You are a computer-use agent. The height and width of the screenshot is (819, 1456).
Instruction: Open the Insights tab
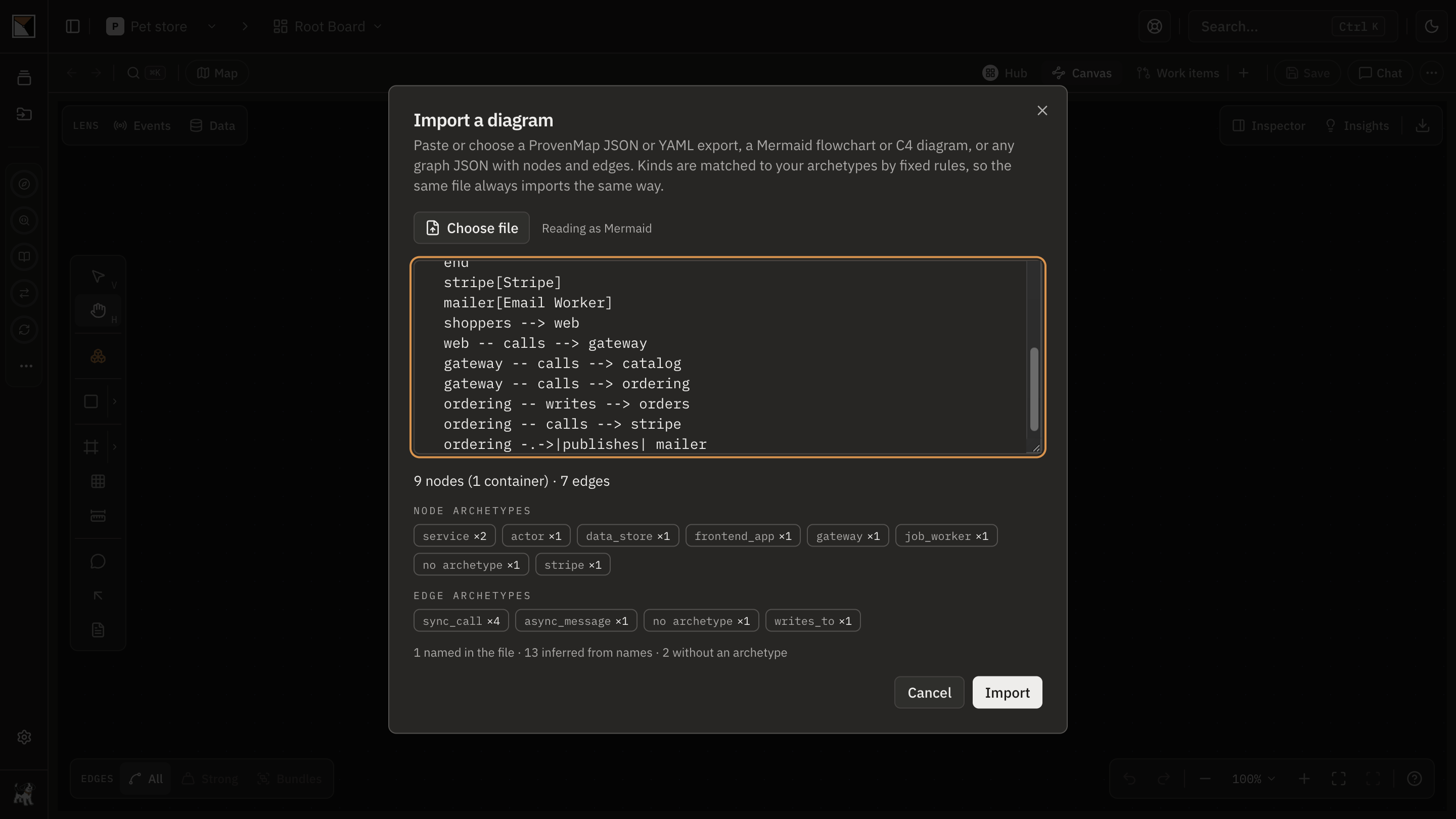point(1356,125)
